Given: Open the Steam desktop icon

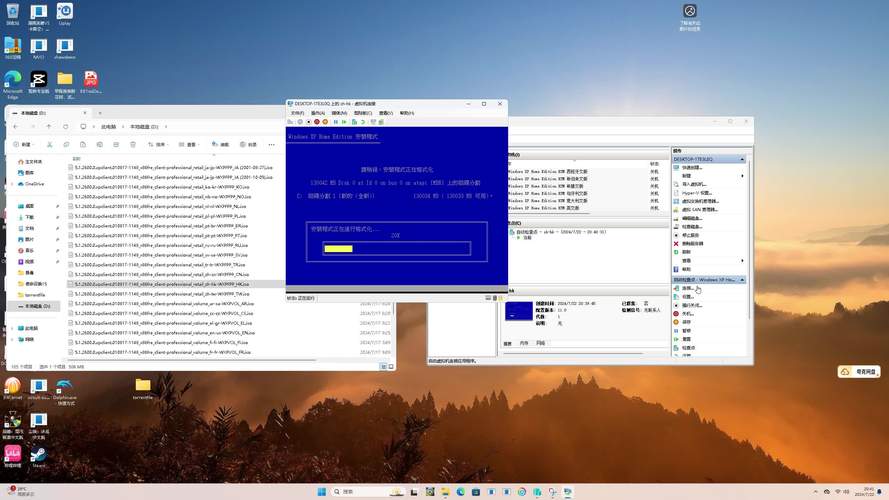Looking at the screenshot, I should click(x=38, y=457).
